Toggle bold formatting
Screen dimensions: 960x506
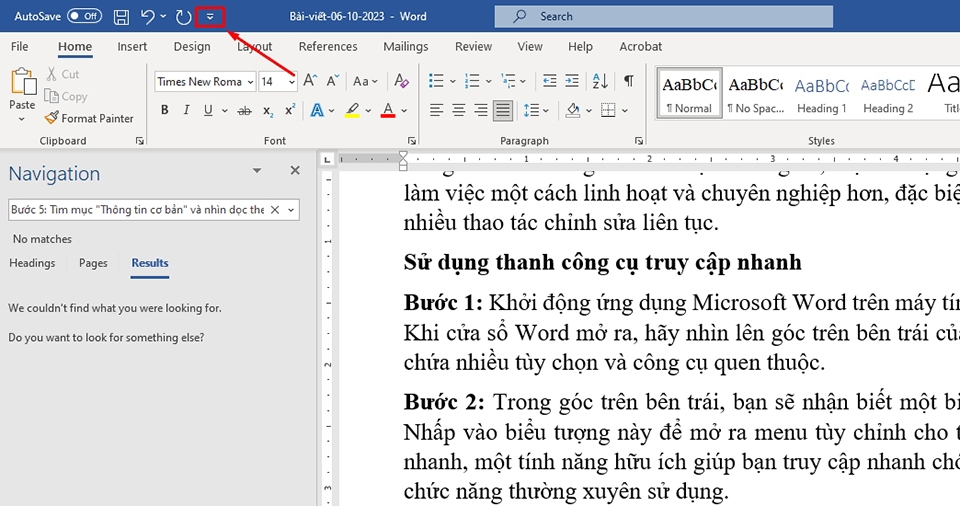coord(164,110)
